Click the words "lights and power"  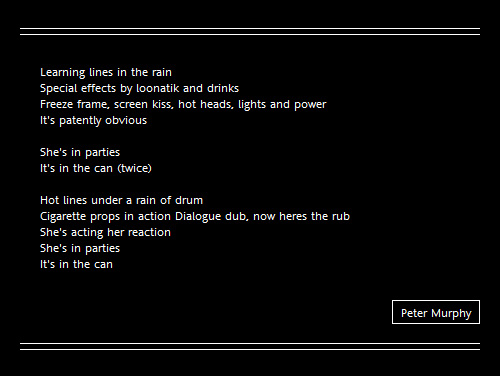282,104
